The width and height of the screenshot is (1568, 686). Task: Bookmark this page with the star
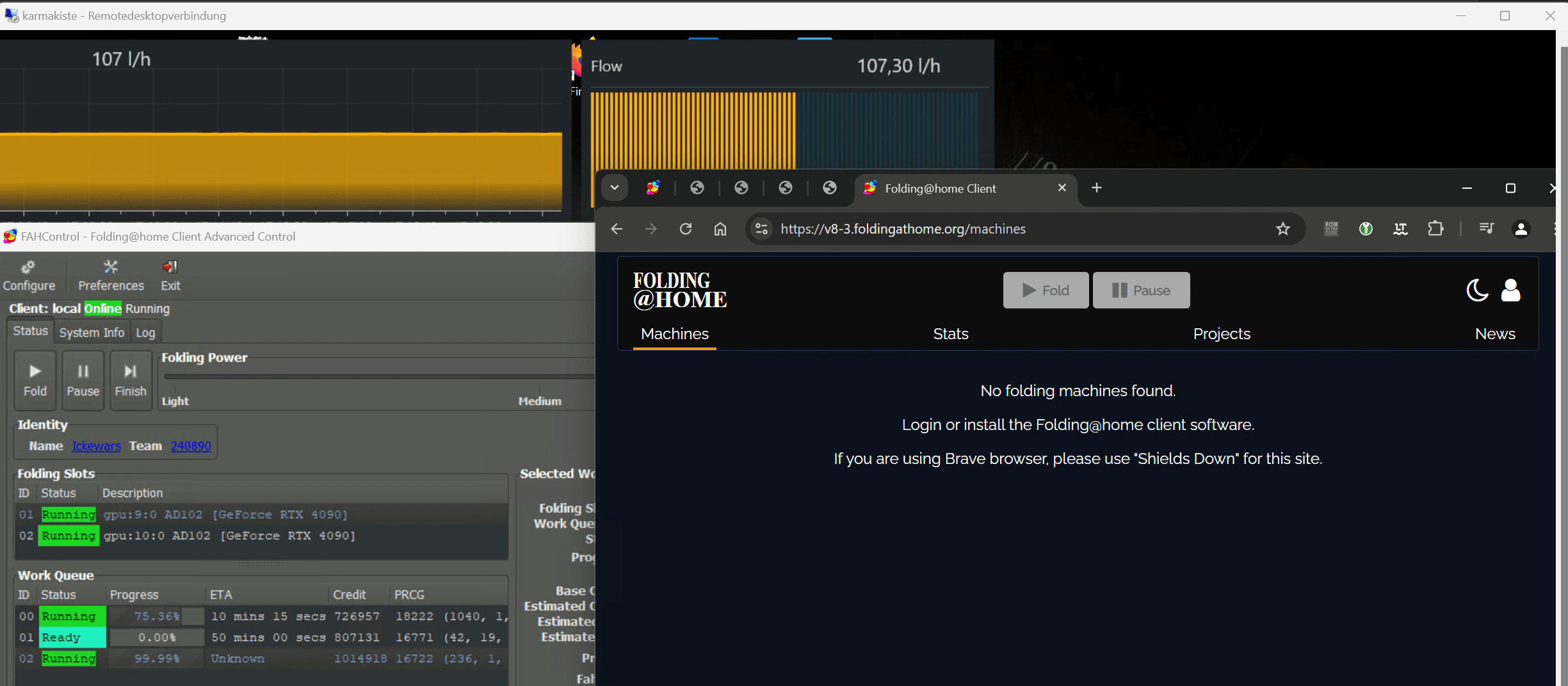tap(1283, 228)
